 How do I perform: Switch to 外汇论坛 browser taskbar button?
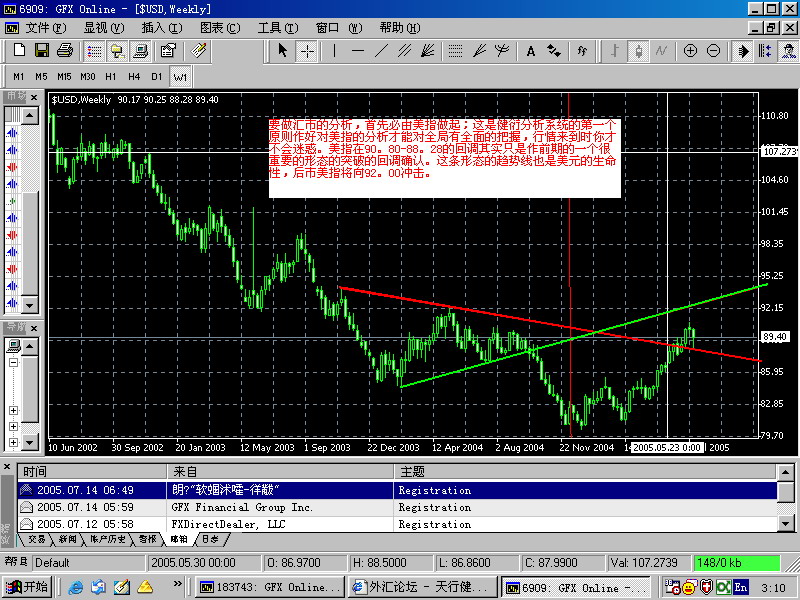point(421,587)
